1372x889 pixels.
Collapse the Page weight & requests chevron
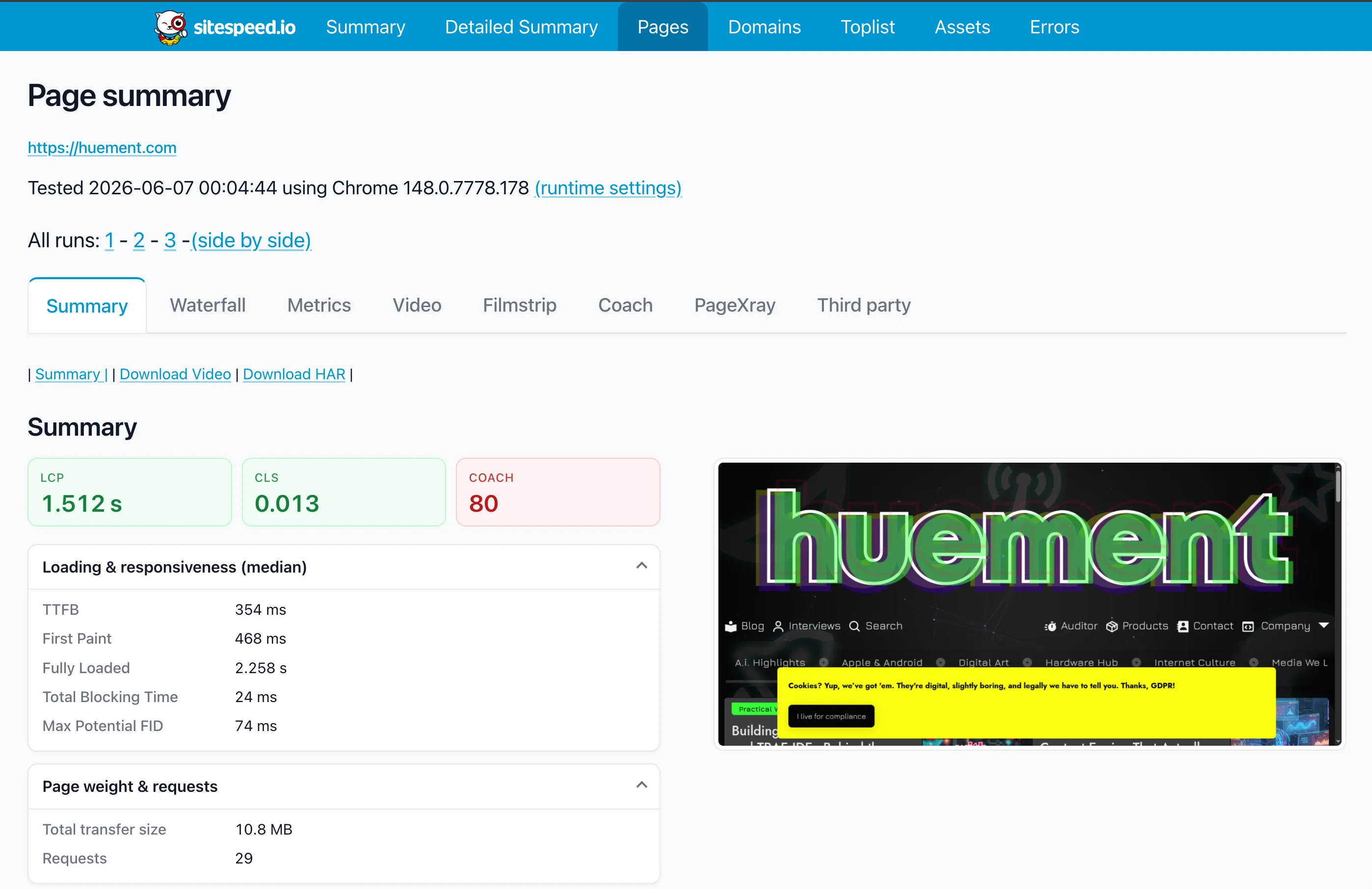(641, 785)
